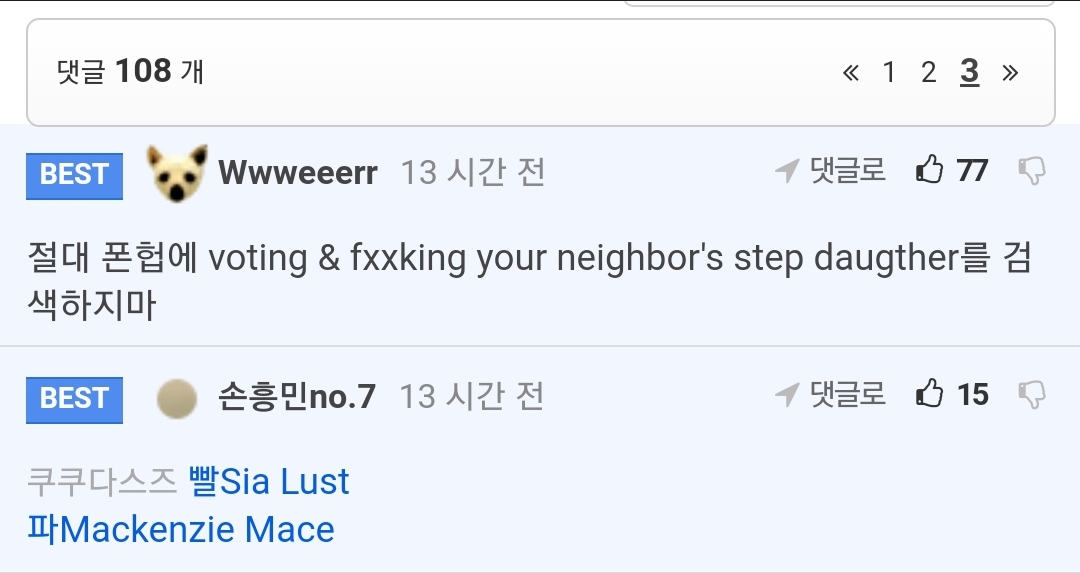
Task: Open 손흥민no.7's user profile name
Action: 297,397
